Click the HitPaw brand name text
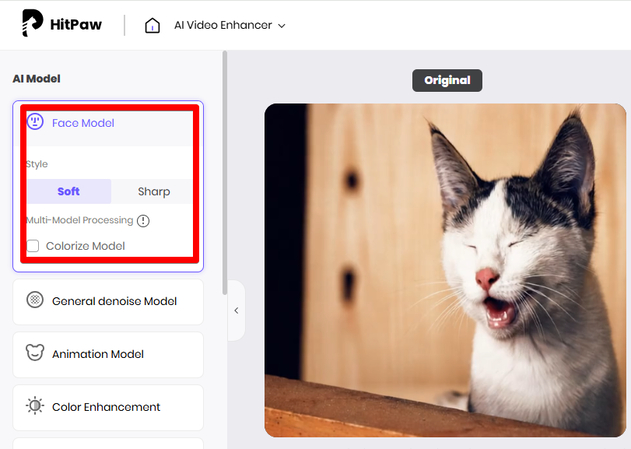 coord(76,25)
